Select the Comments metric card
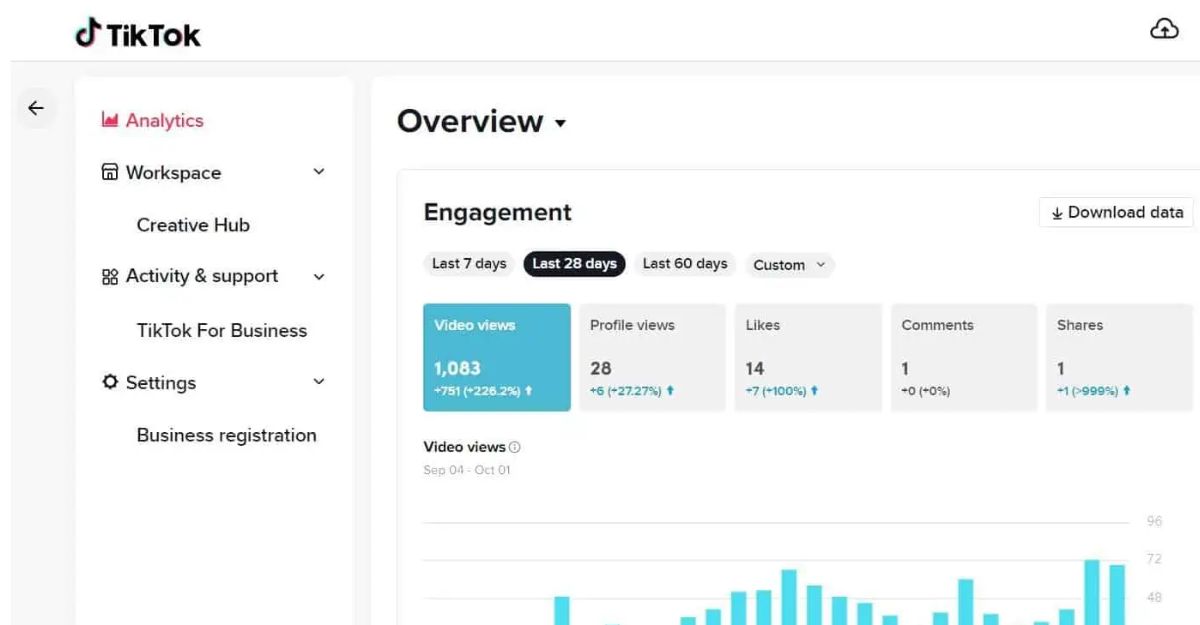Viewport: 1200px width, 625px height. coord(965,358)
